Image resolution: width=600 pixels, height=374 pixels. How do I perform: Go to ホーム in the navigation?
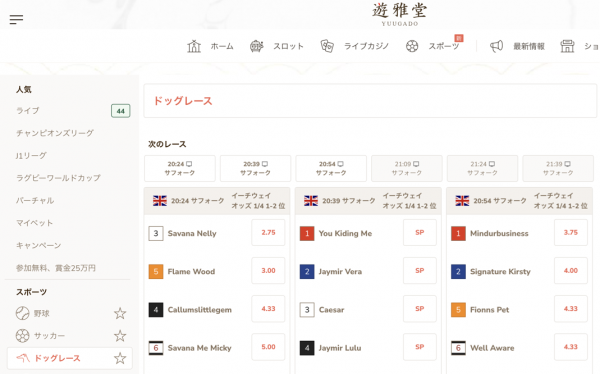[x=222, y=46]
